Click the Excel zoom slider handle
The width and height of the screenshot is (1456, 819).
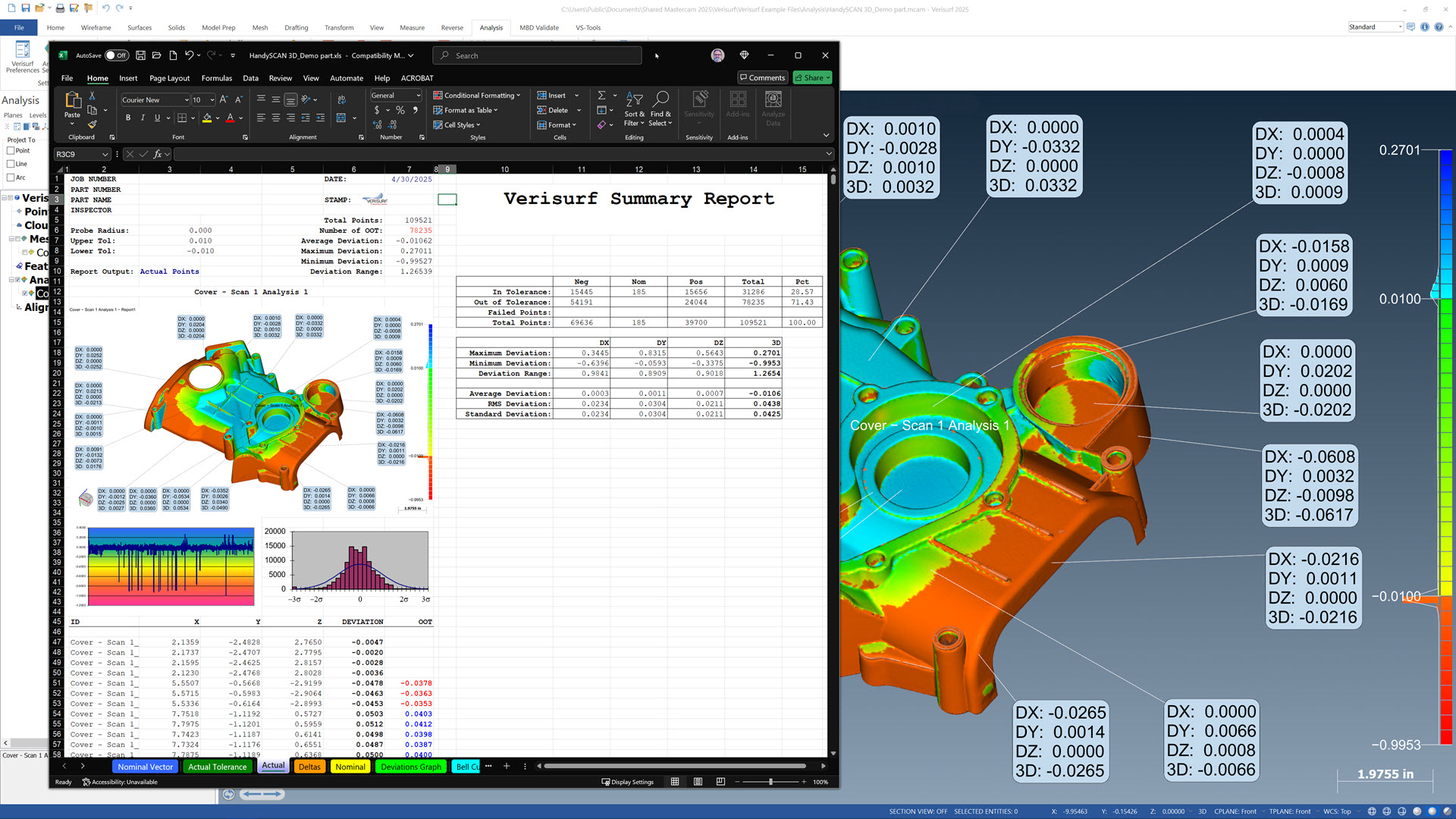771,782
